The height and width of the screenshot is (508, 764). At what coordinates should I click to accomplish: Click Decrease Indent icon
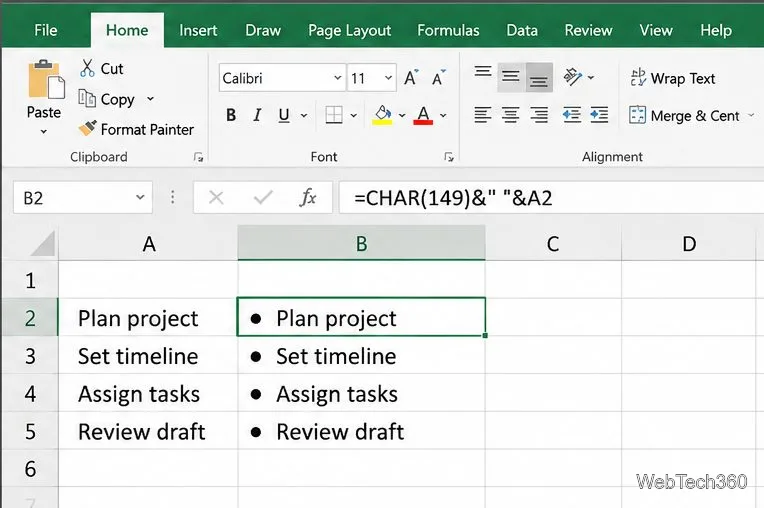tap(572, 115)
